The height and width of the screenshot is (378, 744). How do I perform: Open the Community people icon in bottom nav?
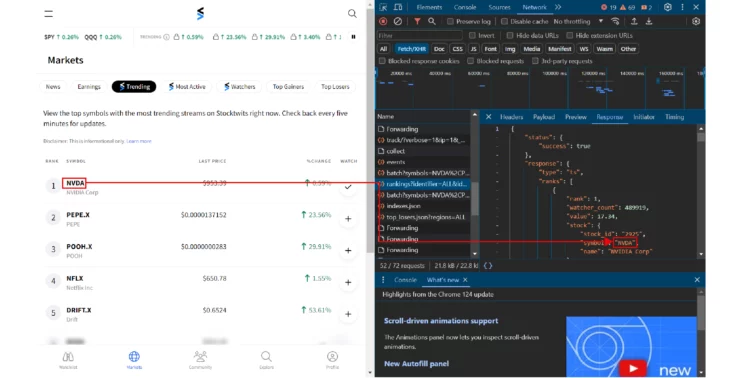(x=200, y=356)
